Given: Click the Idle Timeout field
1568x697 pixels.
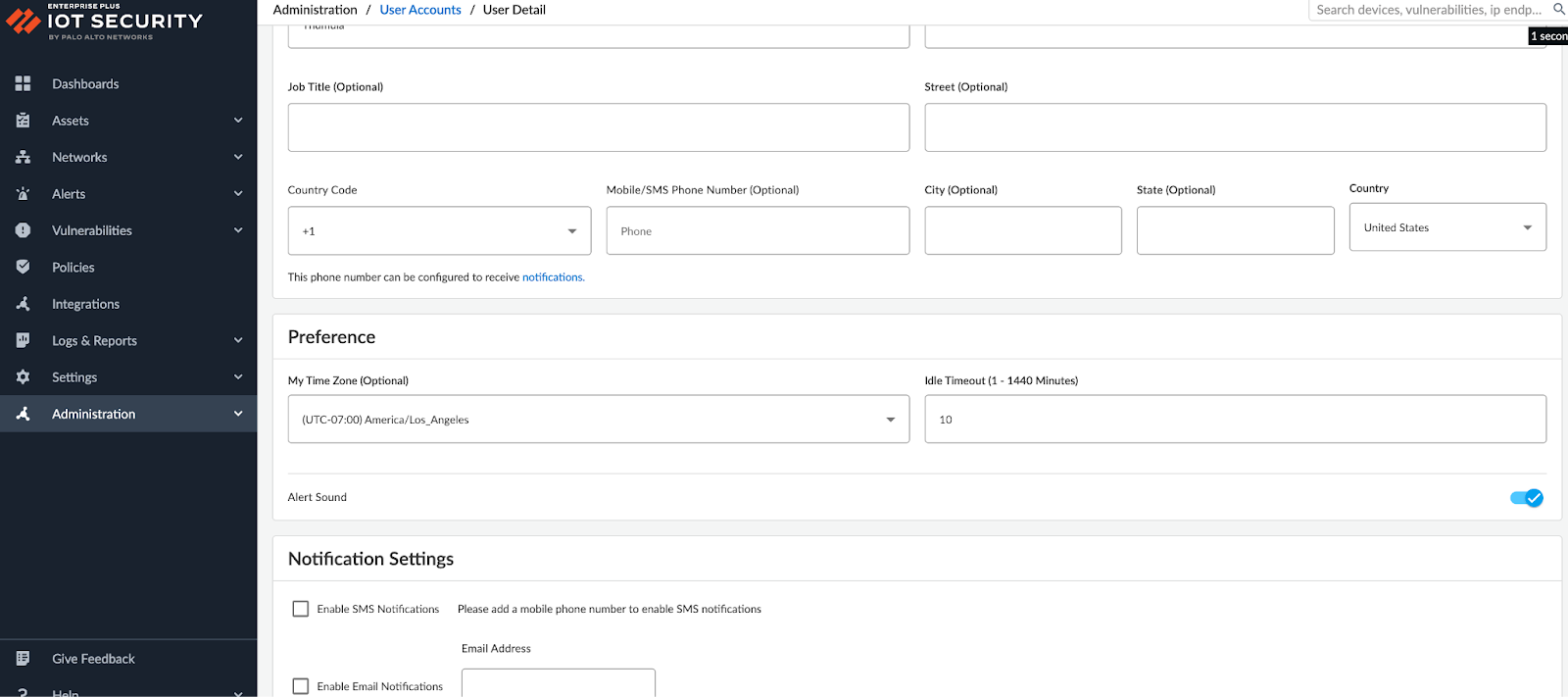Looking at the screenshot, I should 1235,420.
